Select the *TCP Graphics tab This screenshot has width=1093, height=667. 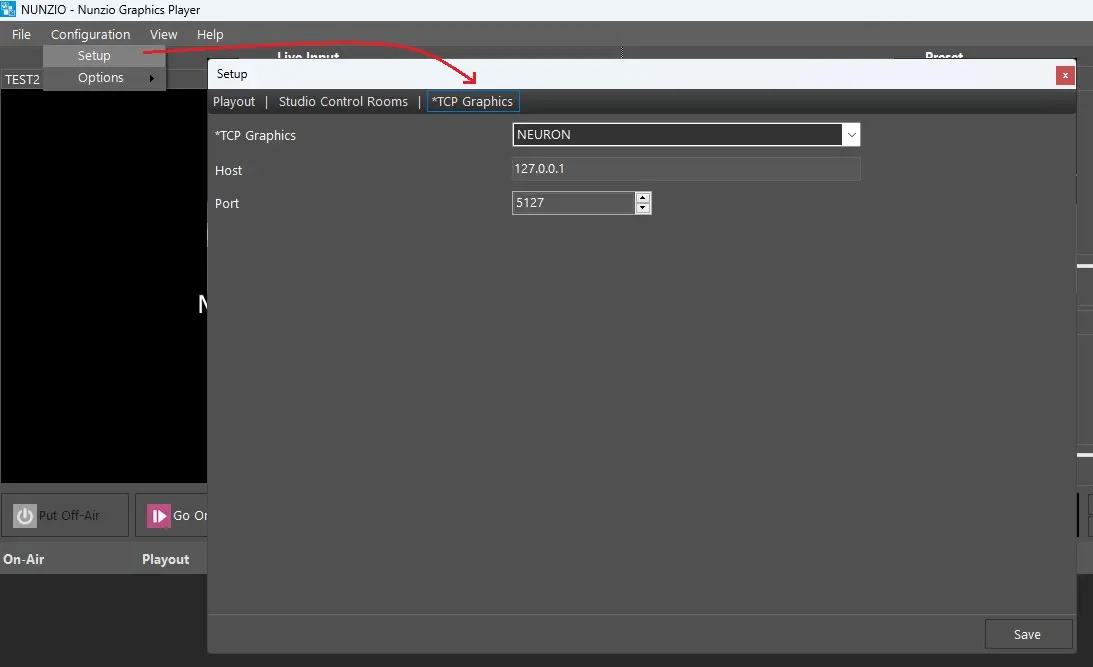click(472, 101)
